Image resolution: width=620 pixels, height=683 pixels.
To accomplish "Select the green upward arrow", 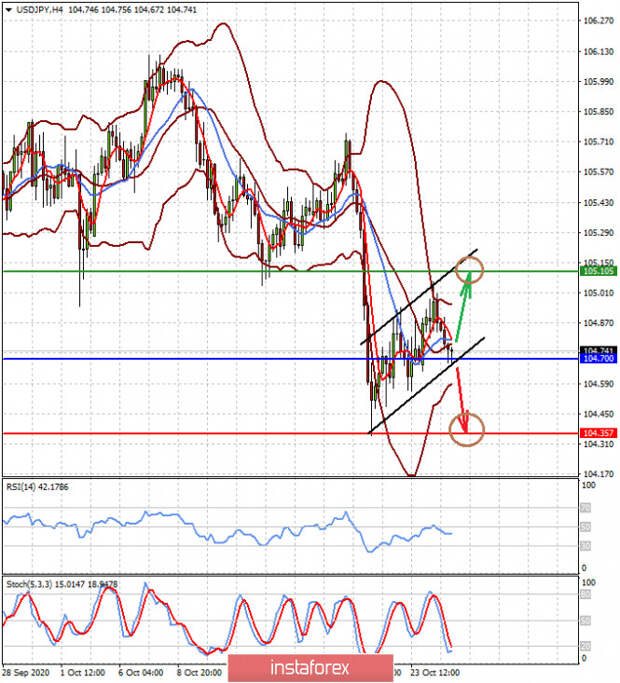I will click(464, 306).
